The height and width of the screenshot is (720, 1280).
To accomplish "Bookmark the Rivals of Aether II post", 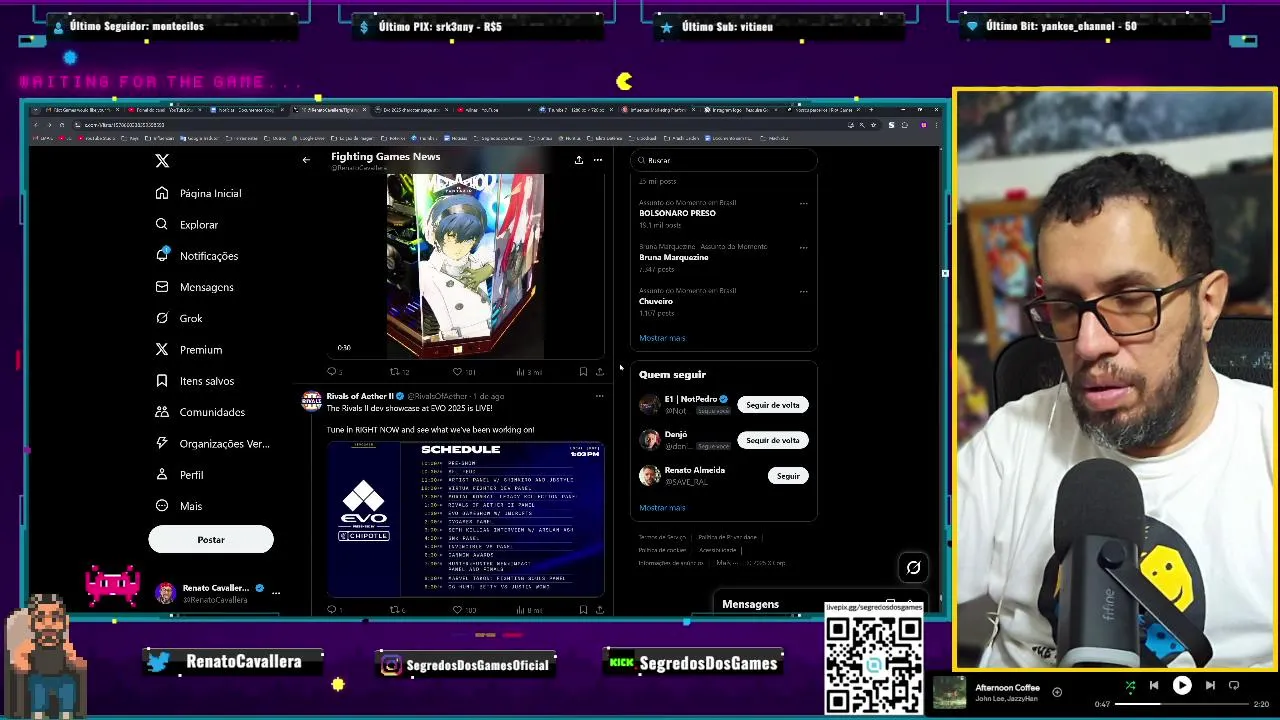I will (583, 609).
